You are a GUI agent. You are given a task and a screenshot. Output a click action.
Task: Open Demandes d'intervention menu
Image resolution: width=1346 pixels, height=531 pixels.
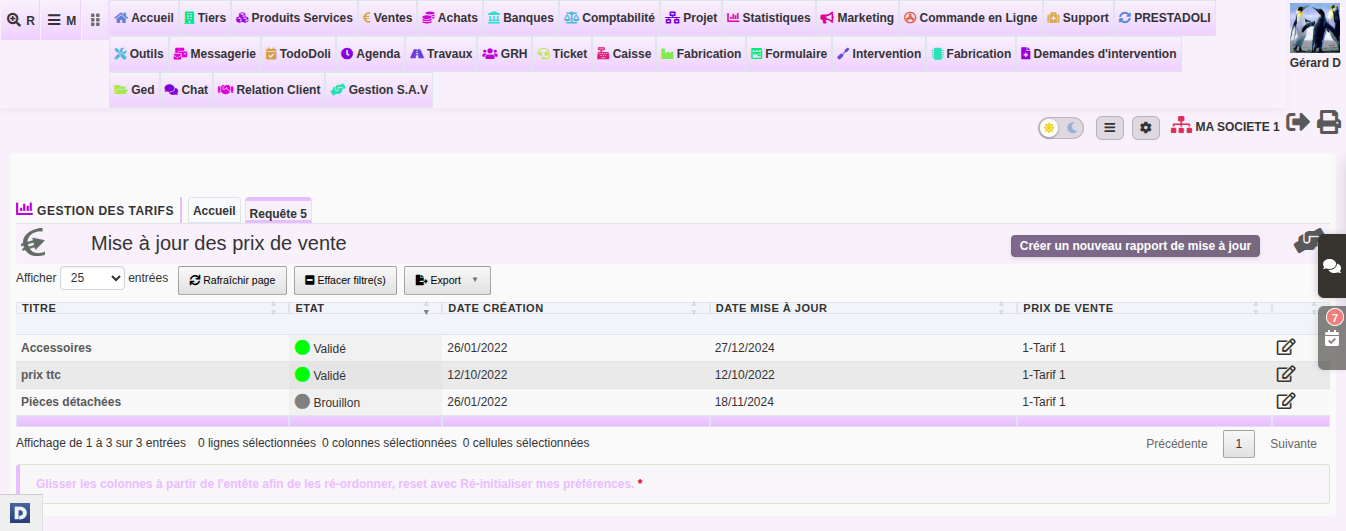pyautogui.click(x=1098, y=54)
